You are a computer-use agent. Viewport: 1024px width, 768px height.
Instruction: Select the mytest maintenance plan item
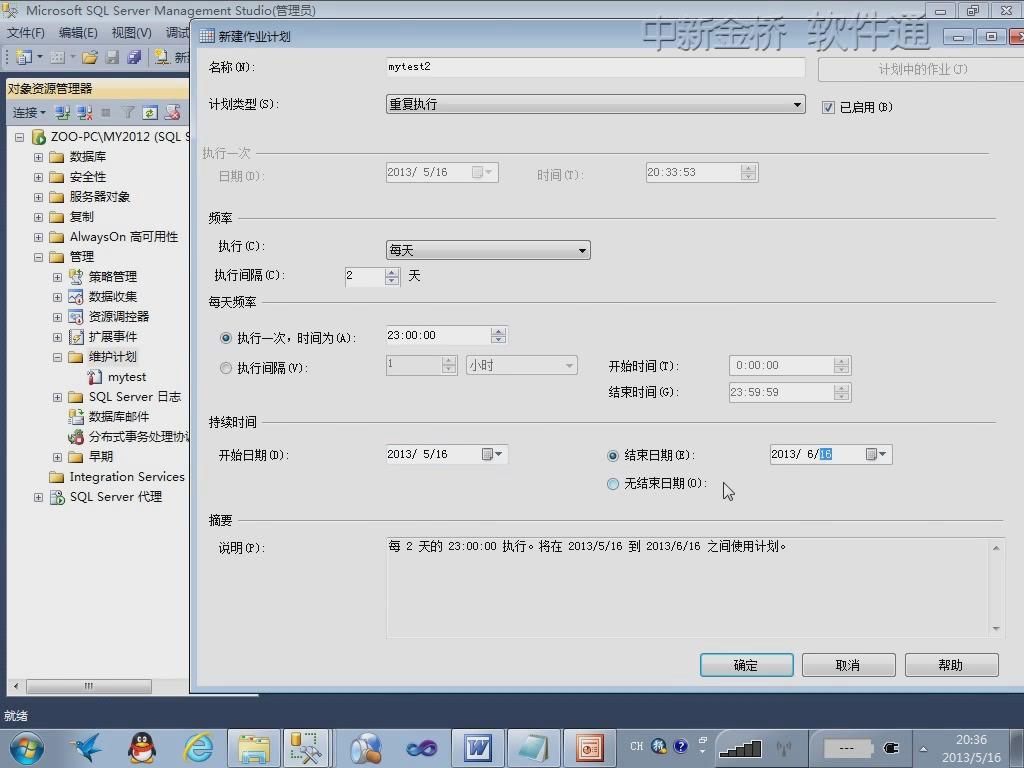coord(127,377)
